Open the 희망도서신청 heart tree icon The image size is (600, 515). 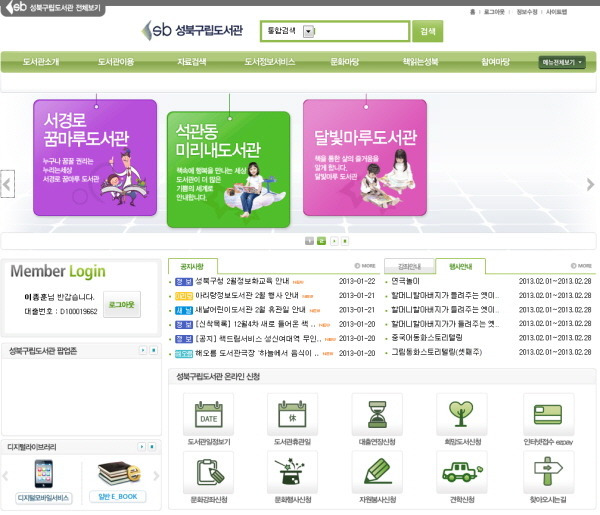(x=461, y=414)
